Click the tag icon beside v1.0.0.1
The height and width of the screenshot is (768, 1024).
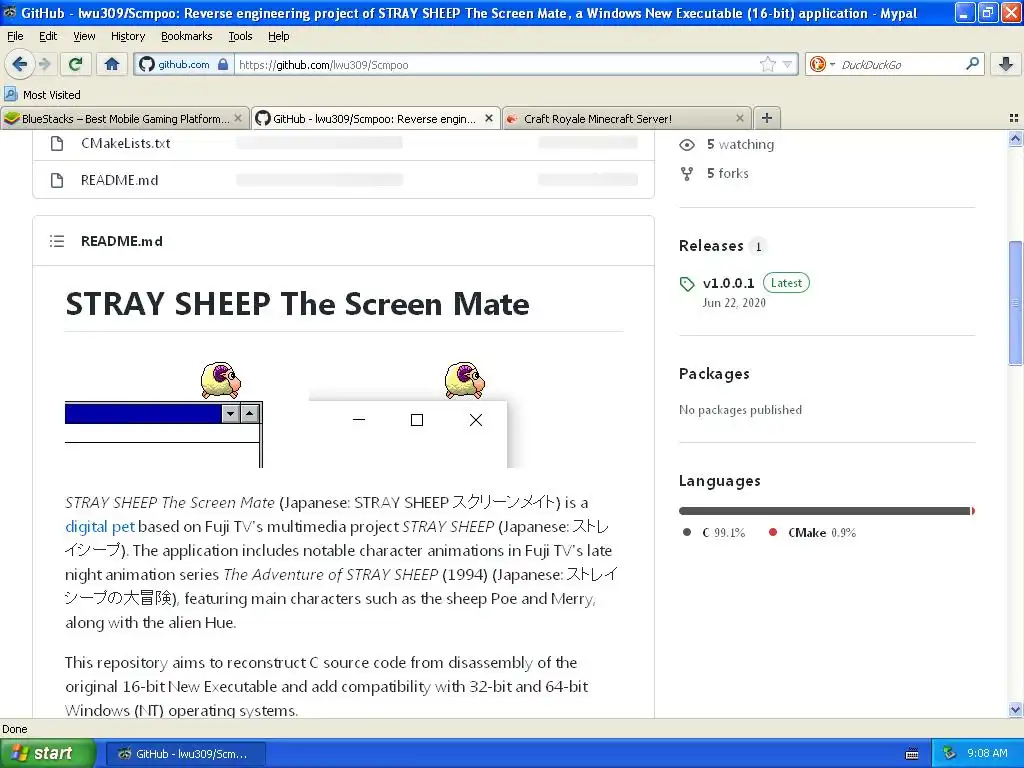pos(687,283)
